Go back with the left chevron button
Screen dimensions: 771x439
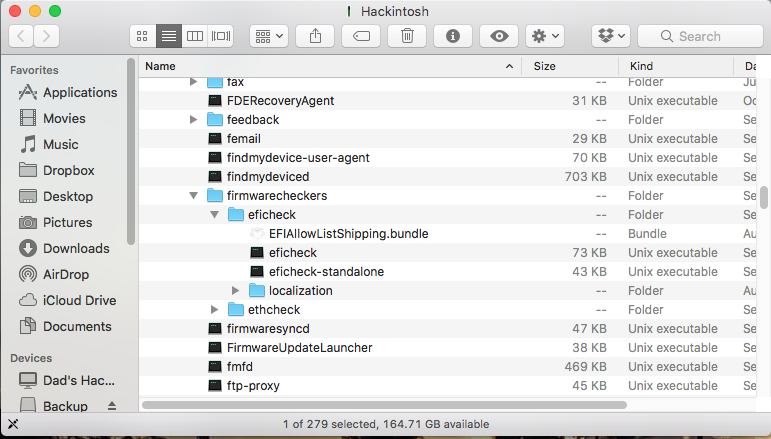(x=21, y=36)
